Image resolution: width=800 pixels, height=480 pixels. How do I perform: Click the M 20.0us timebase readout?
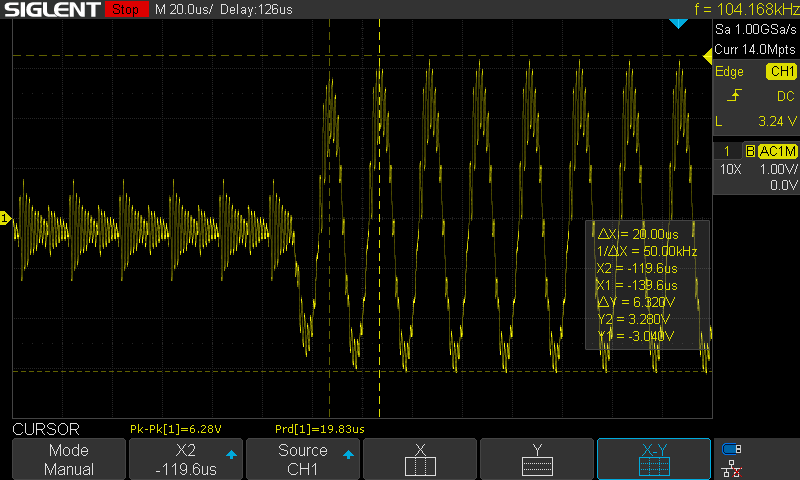point(184,9)
